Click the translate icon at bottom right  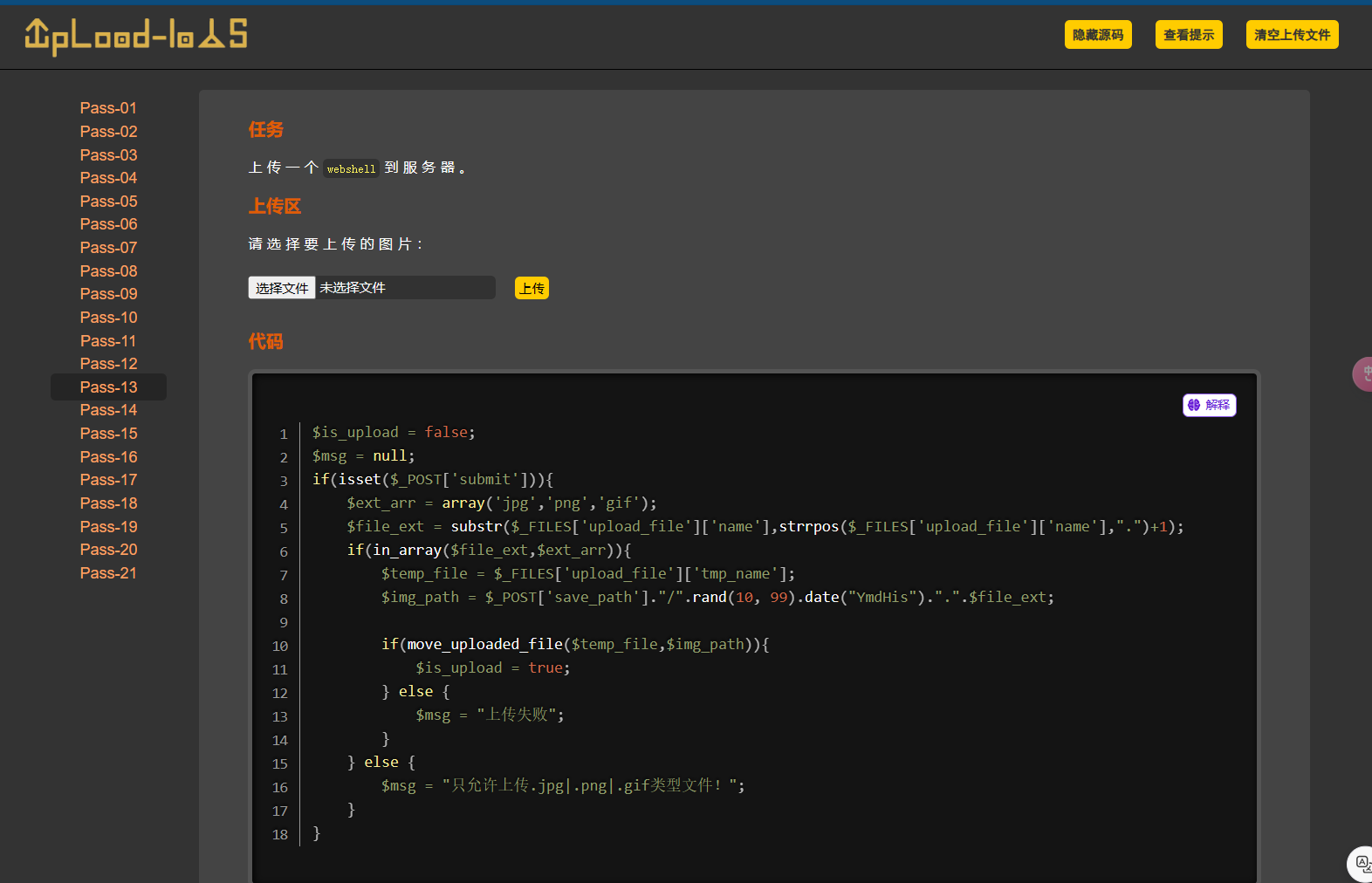click(x=1362, y=864)
